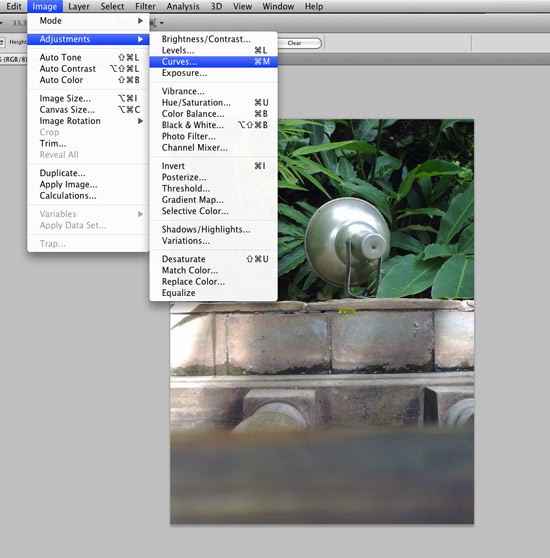
Task: Select Brightness/Contrast adjustment
Action: (x=213, y=39)
